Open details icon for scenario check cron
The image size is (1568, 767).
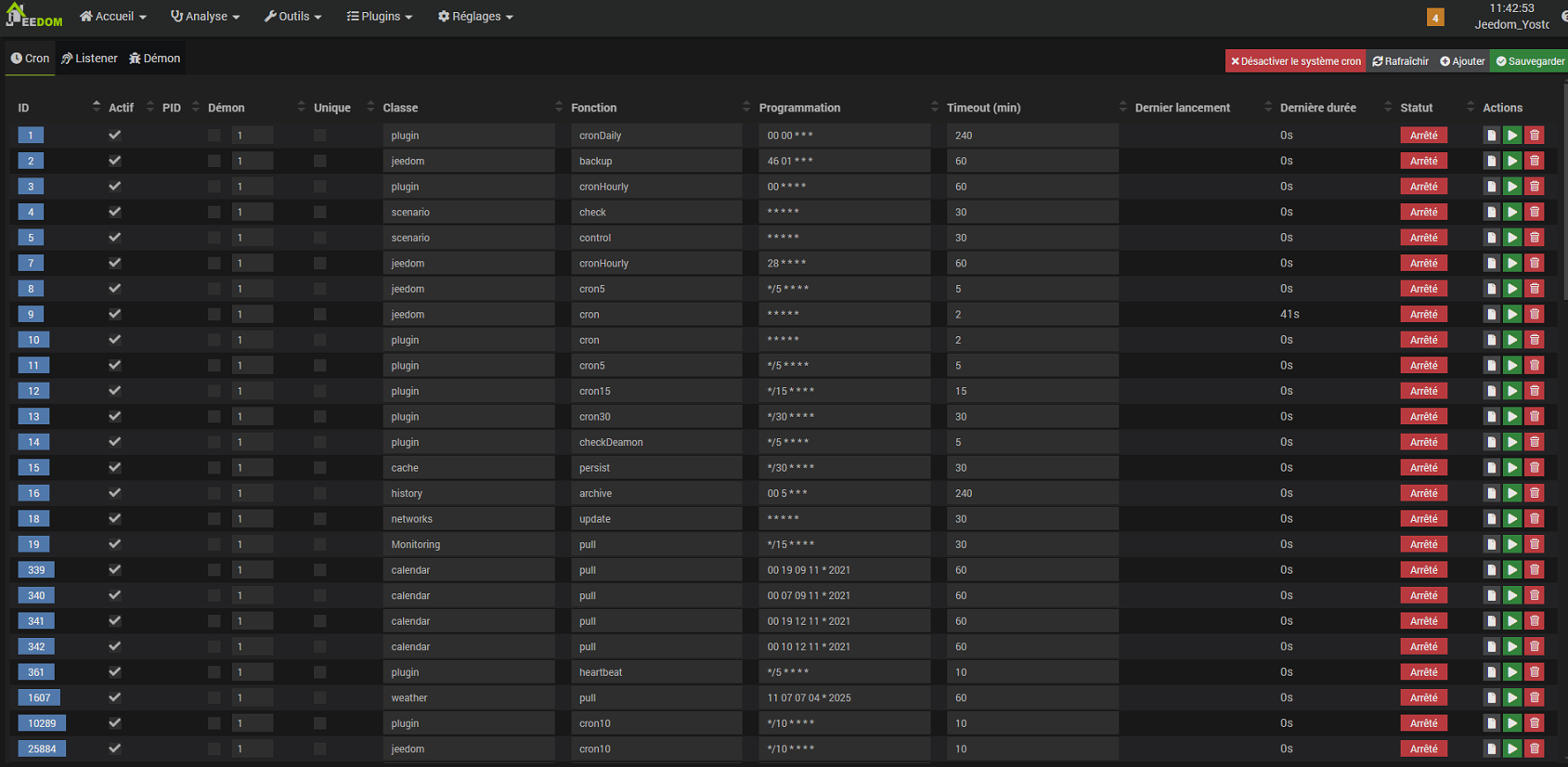coord(1491,213)
